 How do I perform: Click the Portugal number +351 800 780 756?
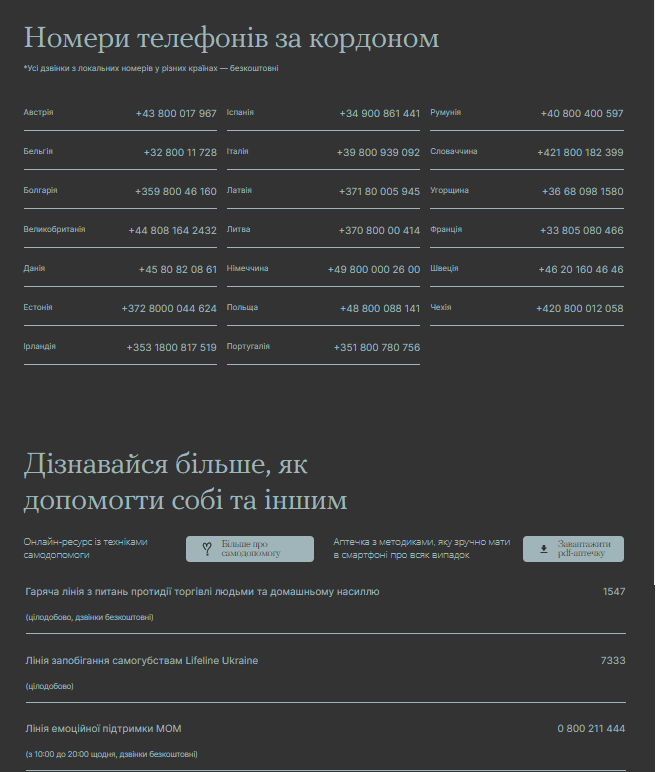pos(377,348)
